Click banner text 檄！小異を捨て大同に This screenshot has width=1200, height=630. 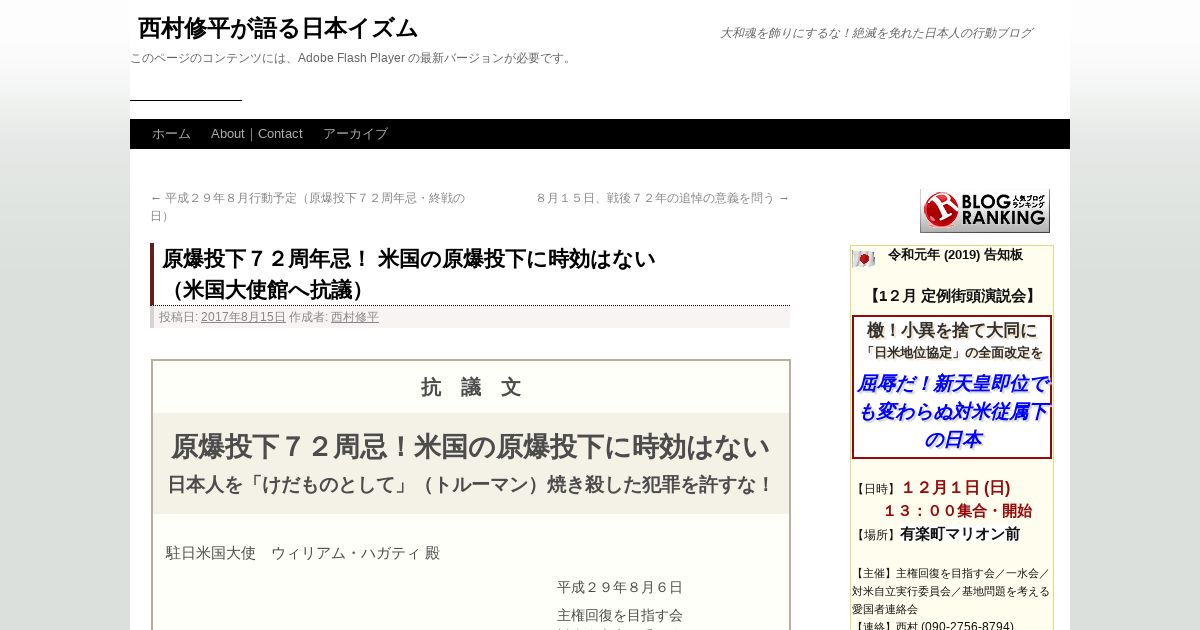coord(952,330)
